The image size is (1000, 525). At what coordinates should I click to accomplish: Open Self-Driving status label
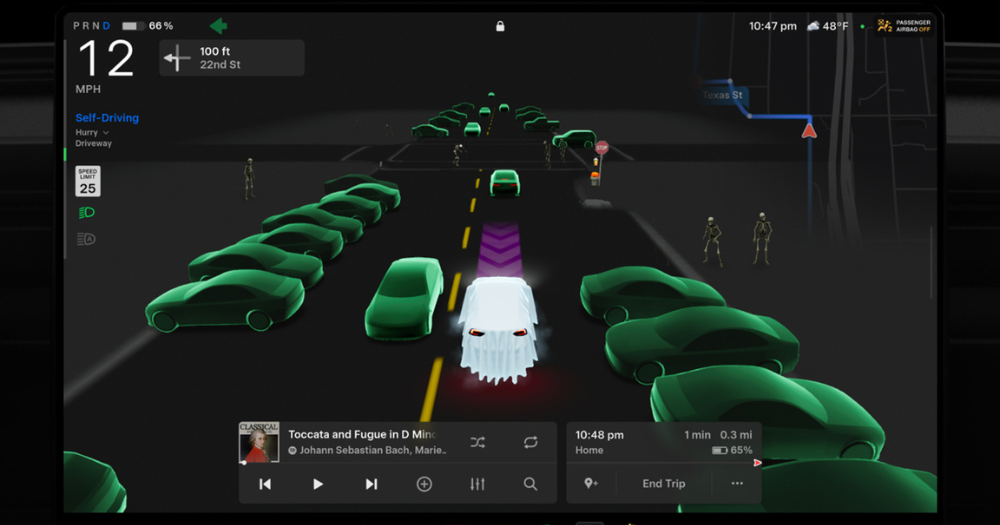pos(107,118)
